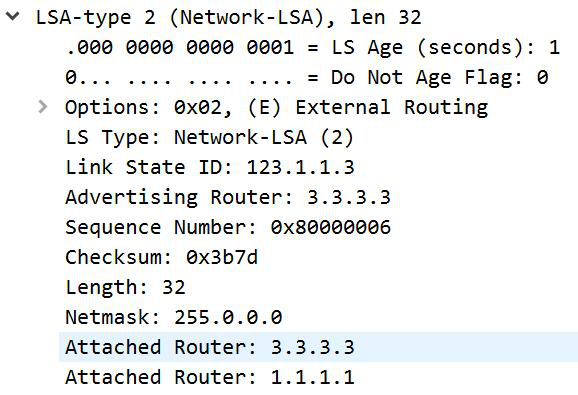Click the 0x3b7d checksum value
The width and height of the screenshot is (578, 395).
coord(222,257)
